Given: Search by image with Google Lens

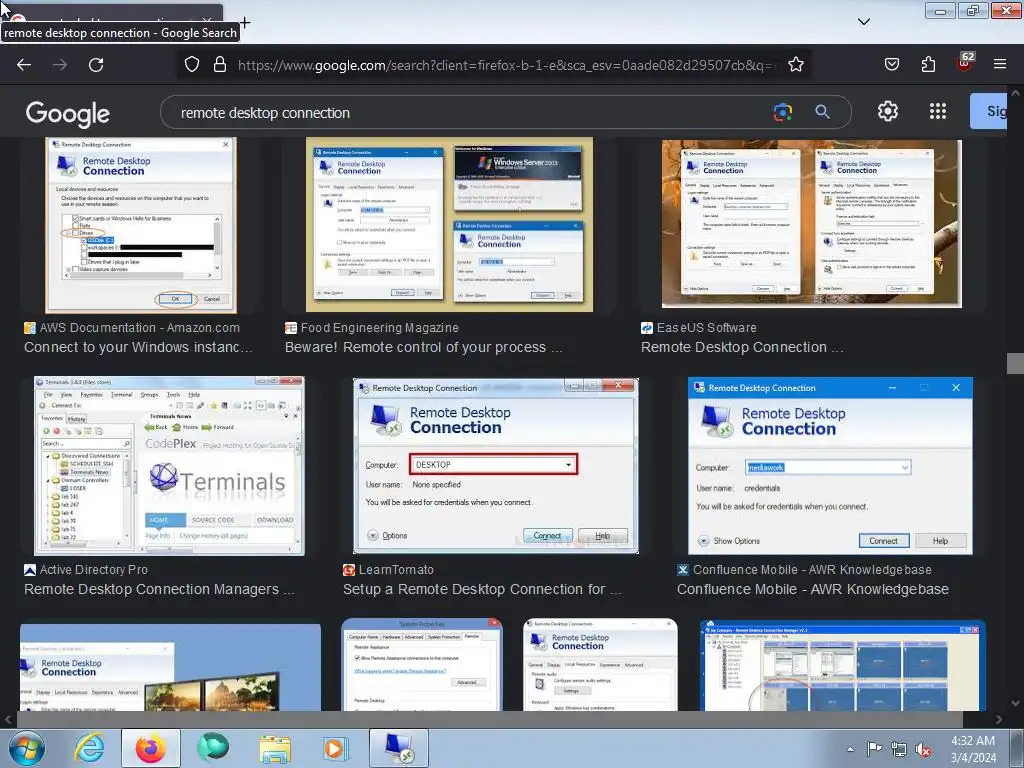Looking at the screenshot, I should 782,112.
